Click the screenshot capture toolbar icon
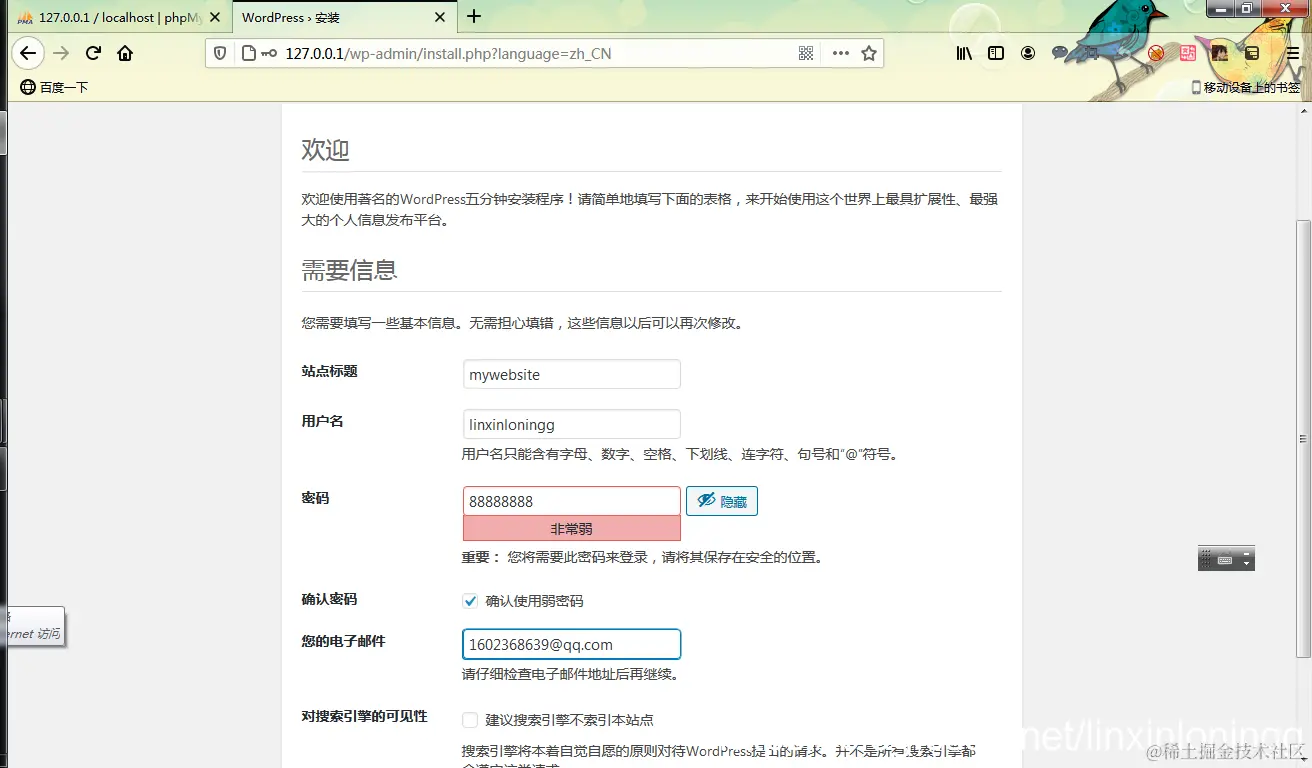 point(1091,53)
